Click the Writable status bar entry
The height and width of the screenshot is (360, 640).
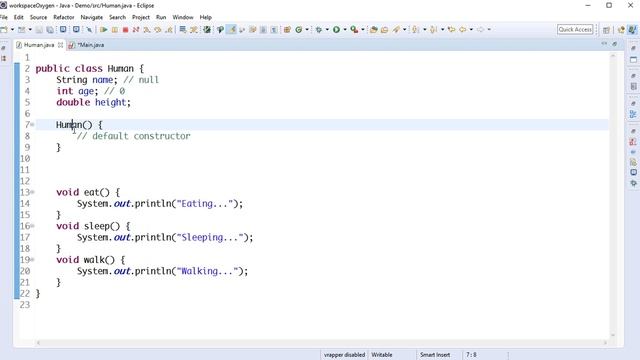pos(382,355)
